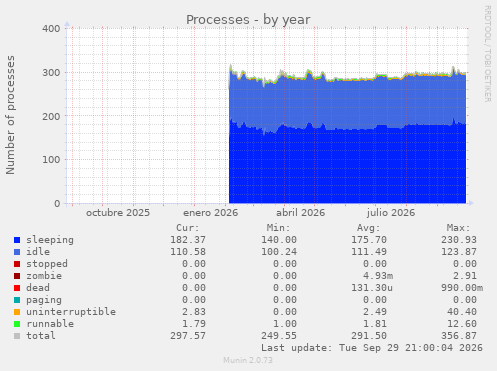Select the 'paging' legend label
This screenshot has height=371, width=497.
click(44, 300)
